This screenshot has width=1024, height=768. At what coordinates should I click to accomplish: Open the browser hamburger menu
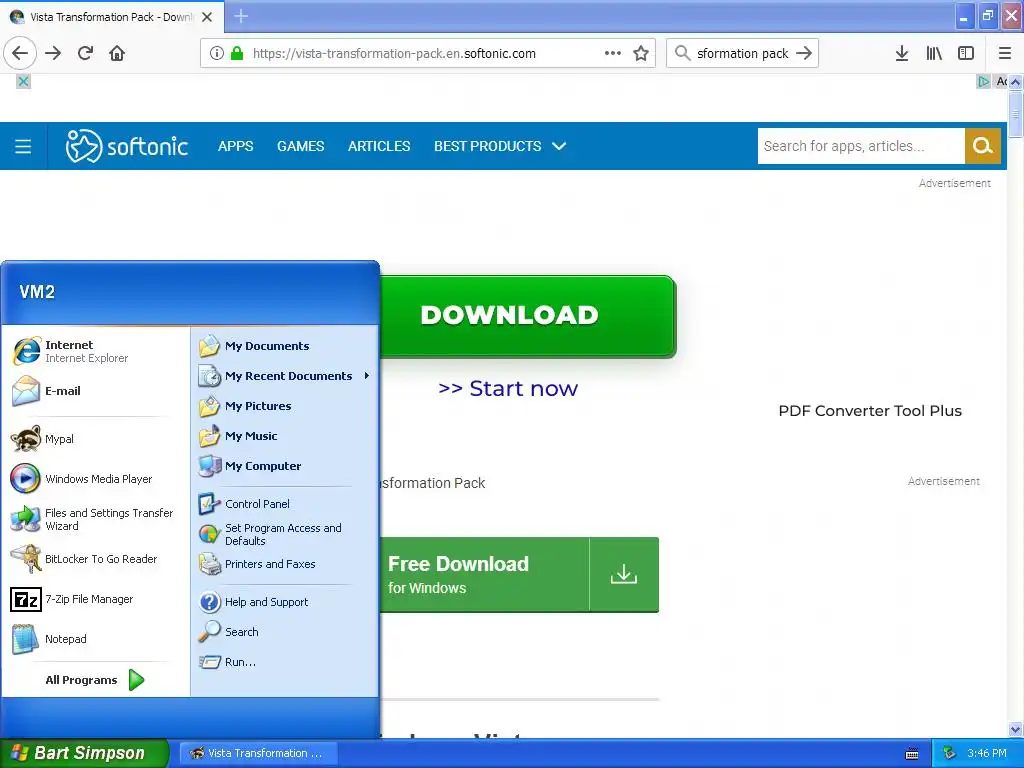(x=1004, y=54)
